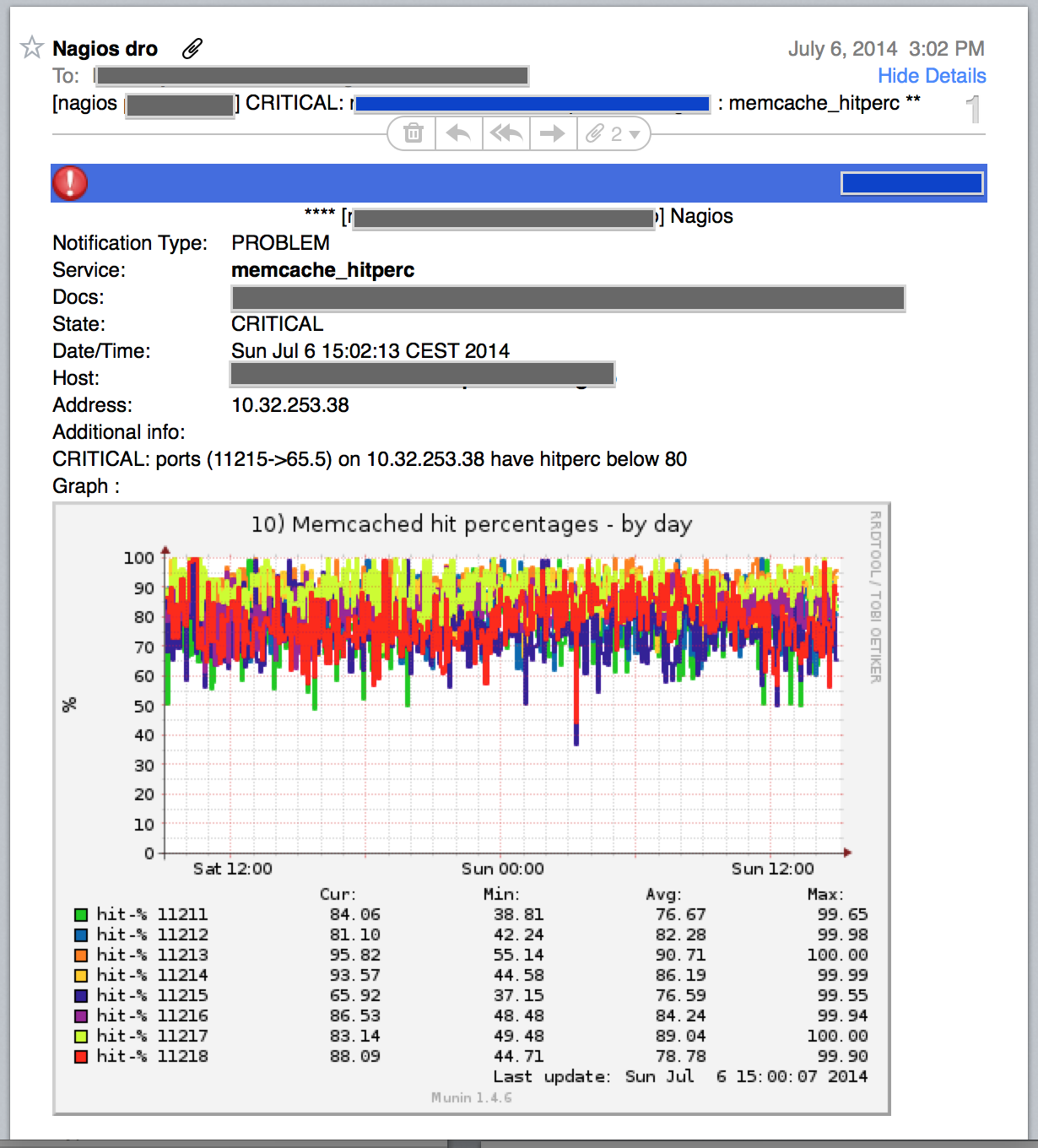Click the redacted Docs link
The width and height of the screenshot is (1038, 1148).
point(567,298)
